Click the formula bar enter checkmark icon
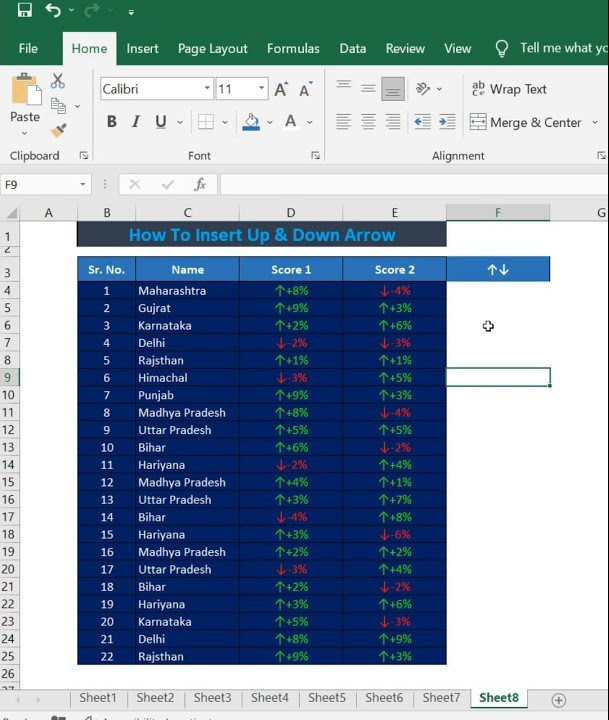The width and height of the screenshot is (609, 720). click(168, 185)
